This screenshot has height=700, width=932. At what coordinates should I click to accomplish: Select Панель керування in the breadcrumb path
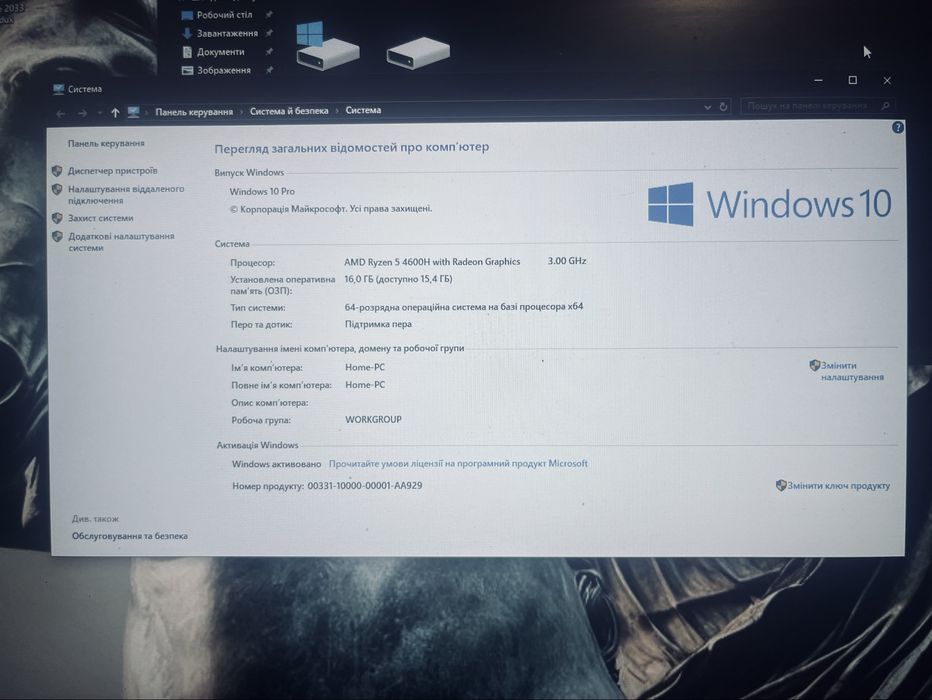194,112
